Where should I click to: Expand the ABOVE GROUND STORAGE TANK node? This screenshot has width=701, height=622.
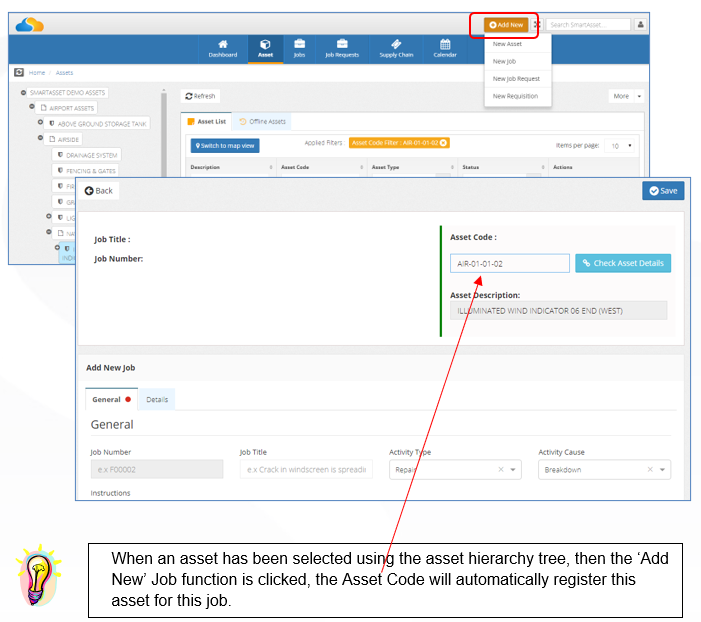[40, 122]
